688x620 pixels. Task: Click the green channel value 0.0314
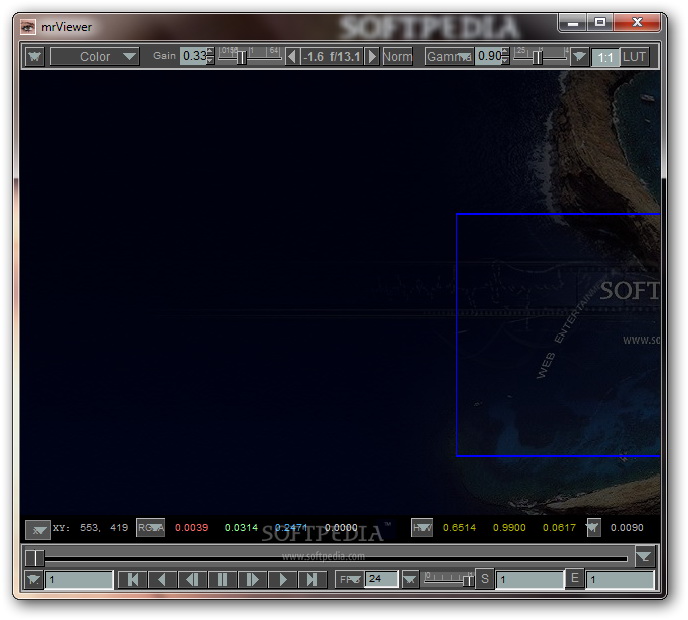click(x=241, y=527)
